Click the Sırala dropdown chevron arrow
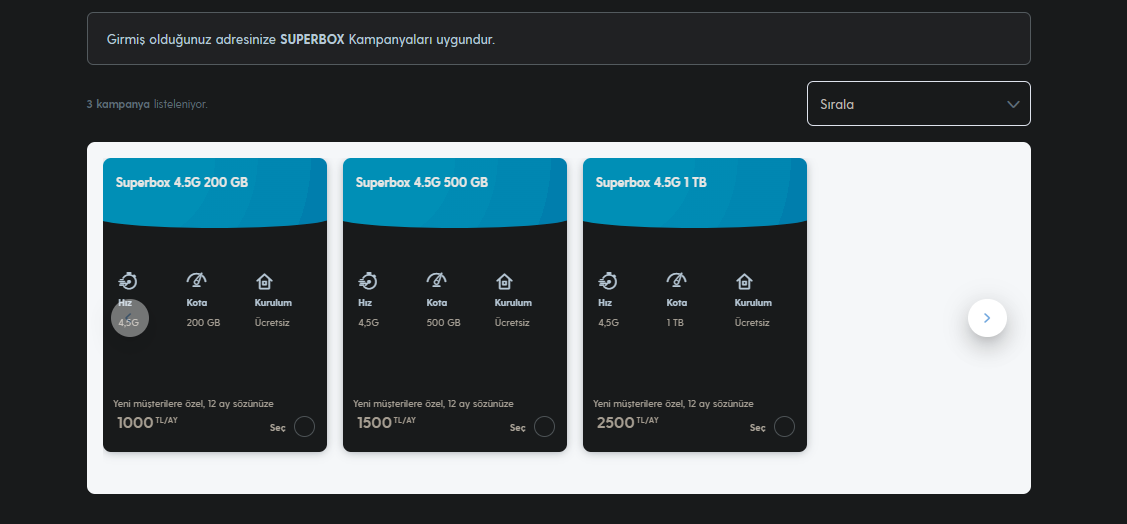 1013,104
